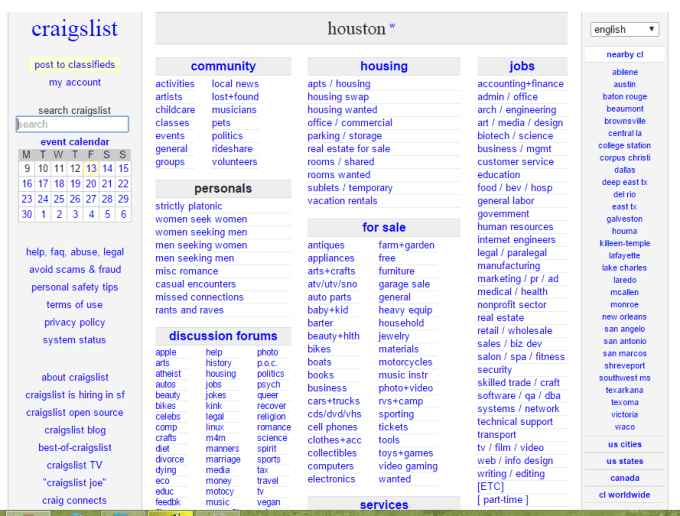Open the jobs section header
This screenshot has height=516, width=680.
click(522, 66)
